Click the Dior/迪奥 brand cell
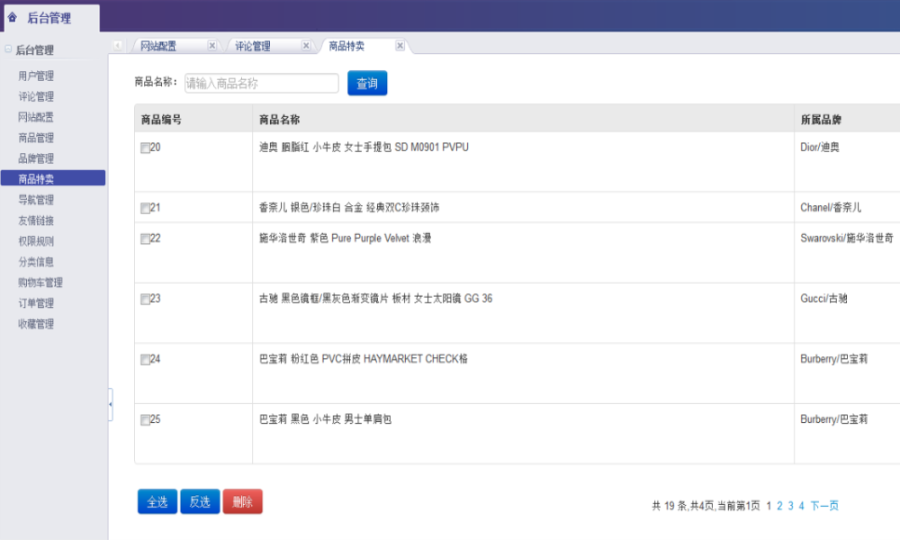 [820, 147]
